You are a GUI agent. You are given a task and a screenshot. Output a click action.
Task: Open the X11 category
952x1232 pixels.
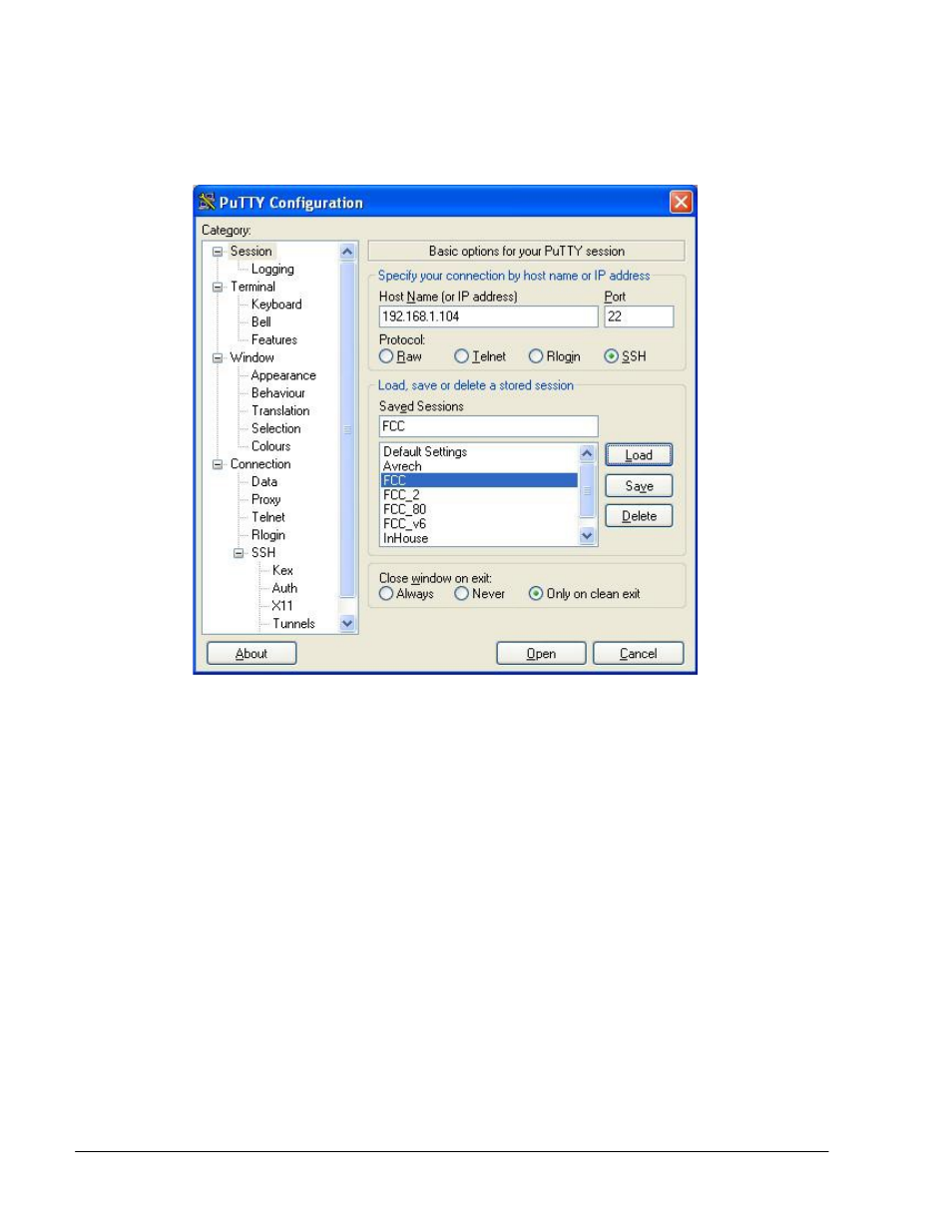coord(282,606)
